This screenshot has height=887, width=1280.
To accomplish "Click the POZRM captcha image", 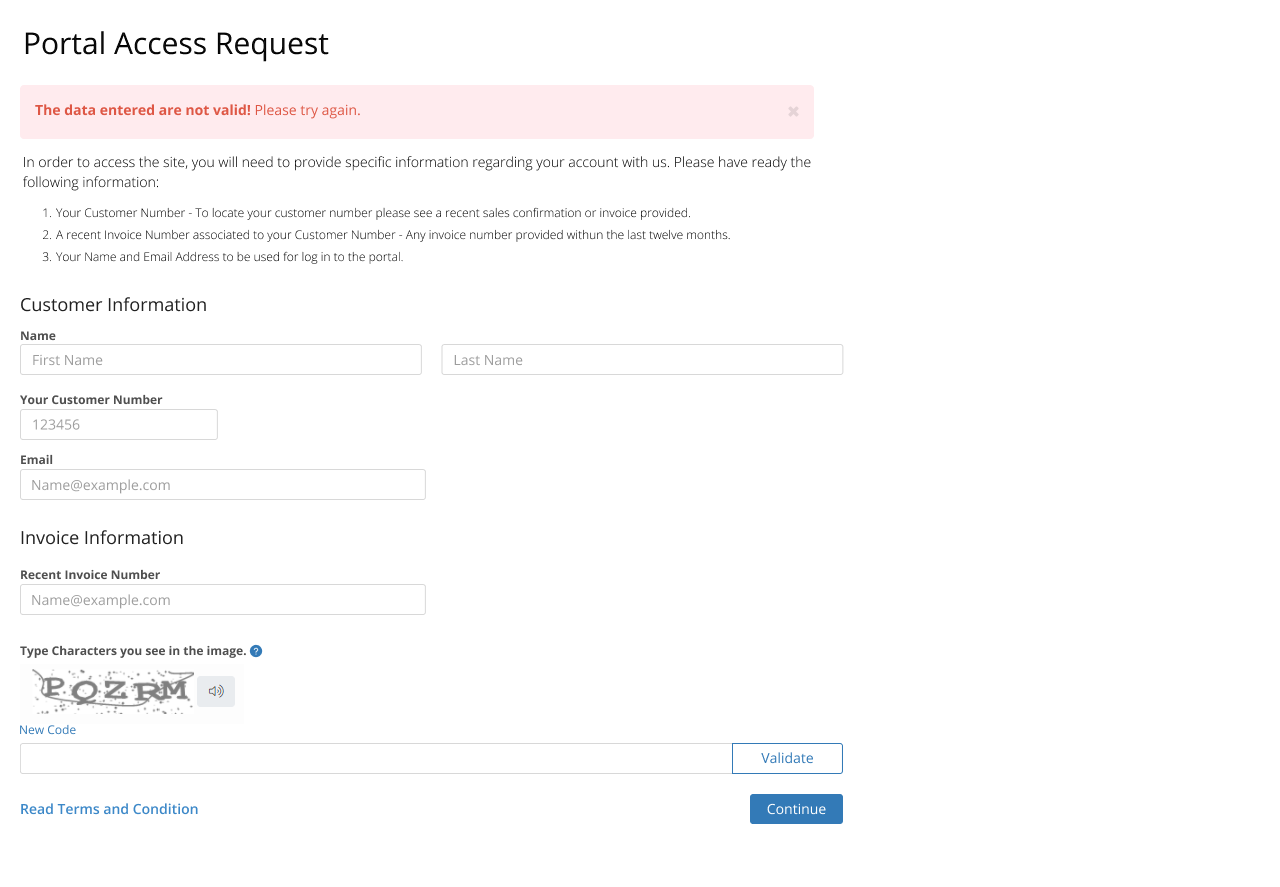I will 112,691.
